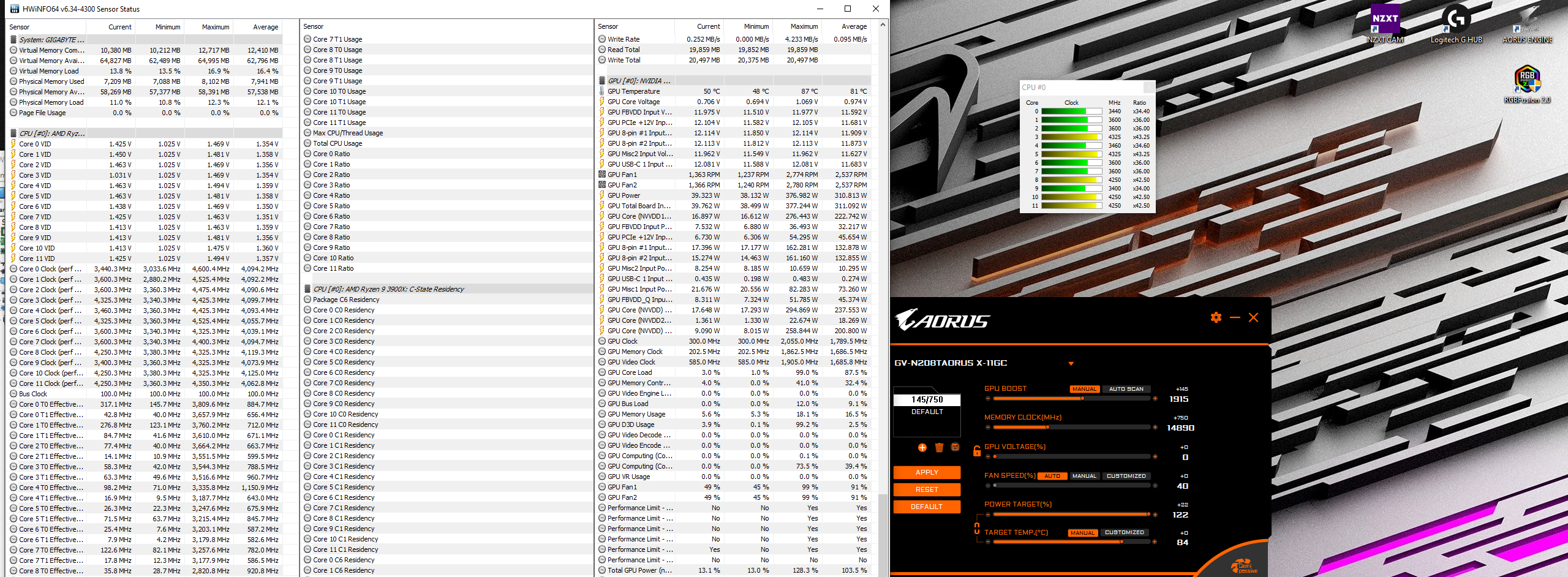
Task: Decrease Target Temp with minus button
Action: 988,542
